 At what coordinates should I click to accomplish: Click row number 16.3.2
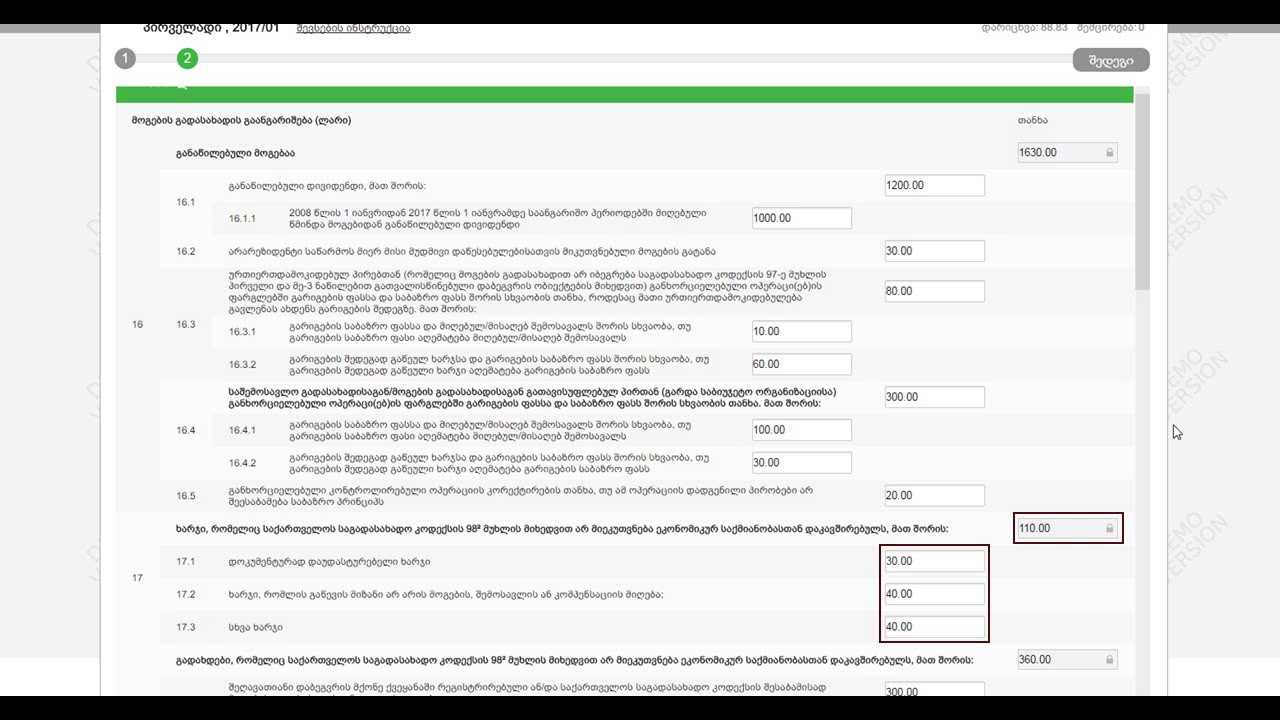pyautogui.click(x=242, y=365)
